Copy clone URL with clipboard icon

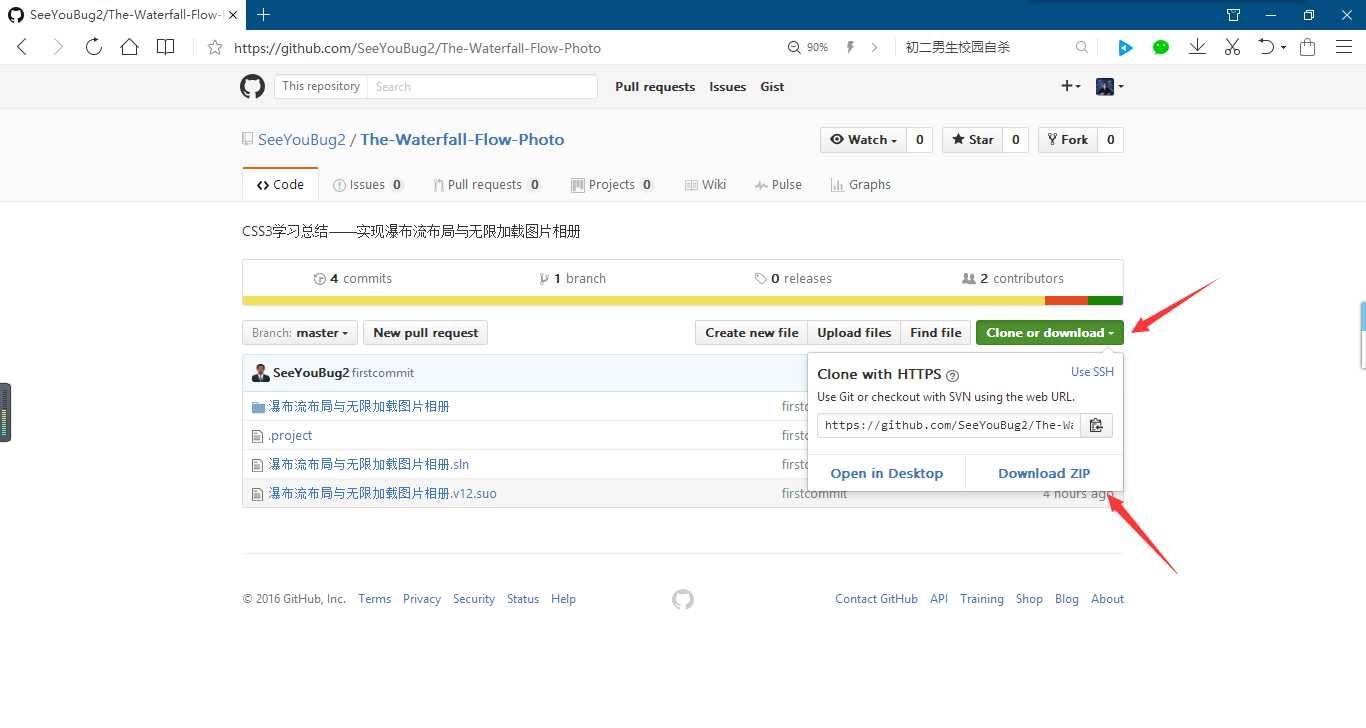1096,425
